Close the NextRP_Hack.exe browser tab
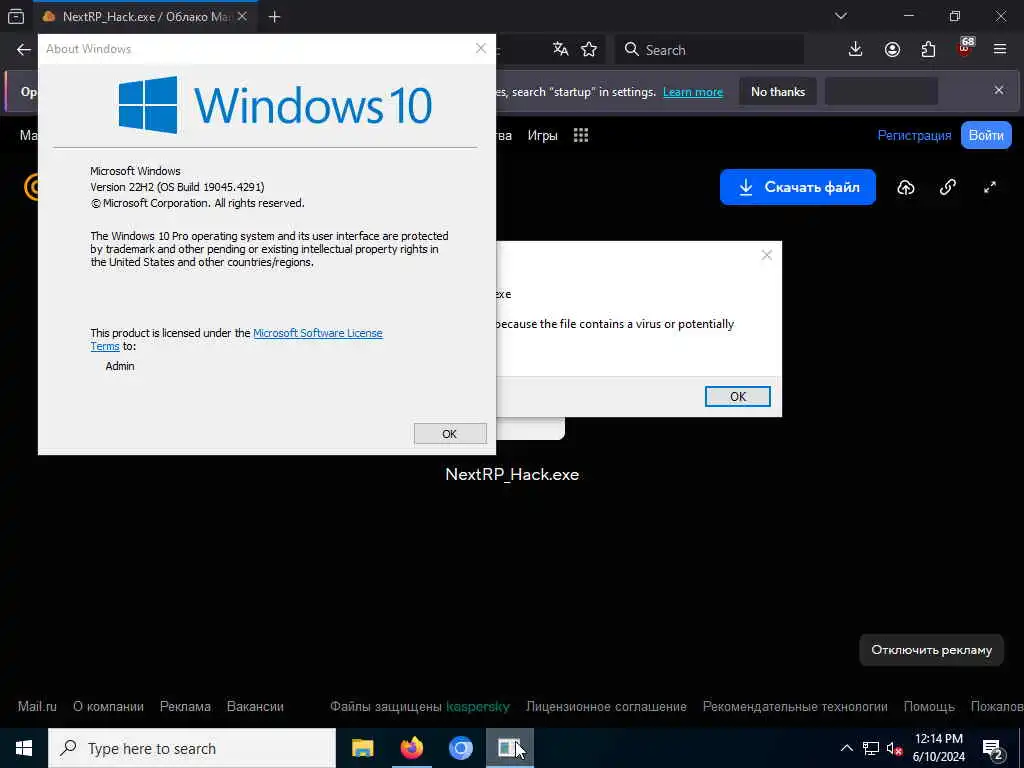The height and width of the screenshot is (768, 1024). pos(242,16)
